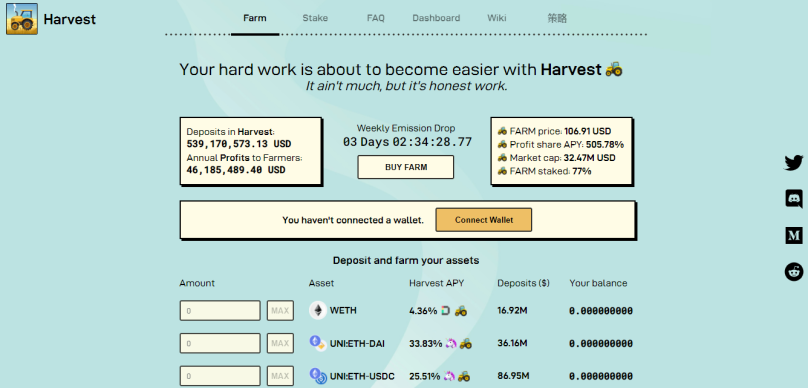808x388 pixels.
Task: Click the tractor icon in UNI:ETH-DAI APY
Action: (465, 343)
